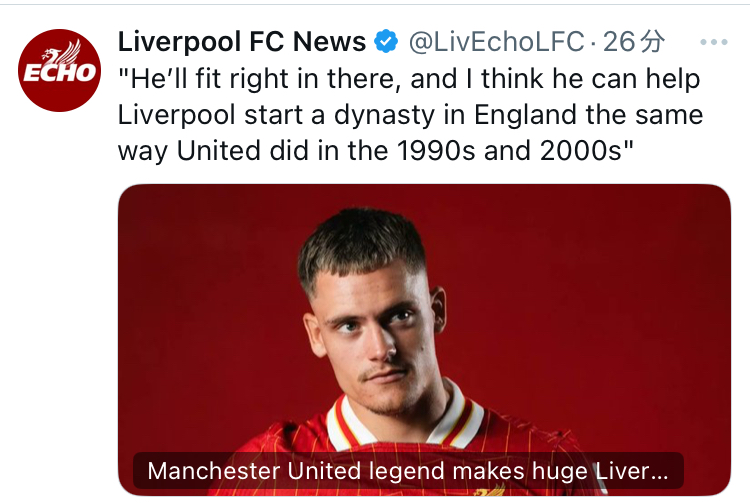Open the player photo link card
Image resolution: width=750 pixels, height=503 pixels.
424,339
